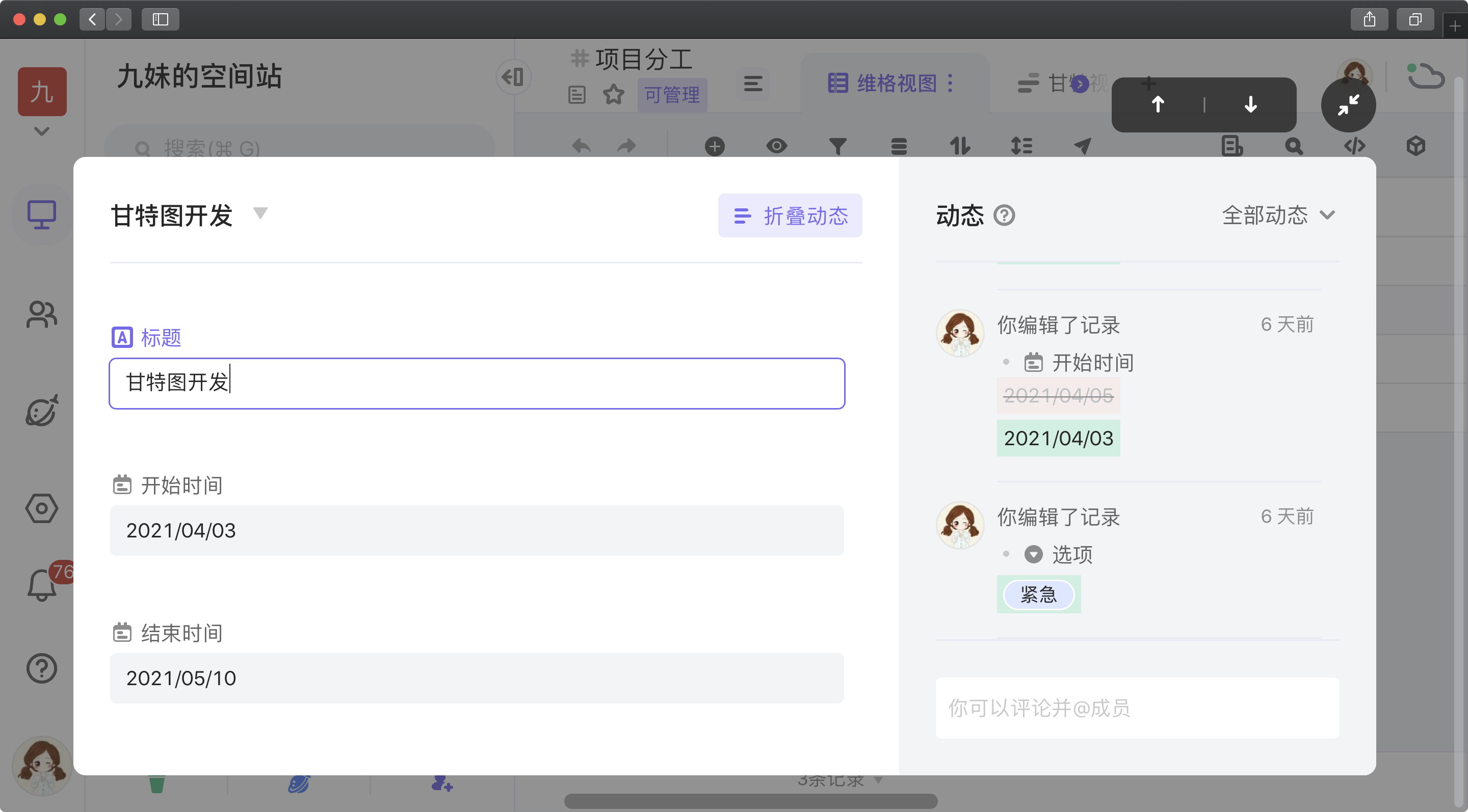Expand the space switcher chevron under 九
This screenshot has height=812, width=1468.
(x=42, y=131)
